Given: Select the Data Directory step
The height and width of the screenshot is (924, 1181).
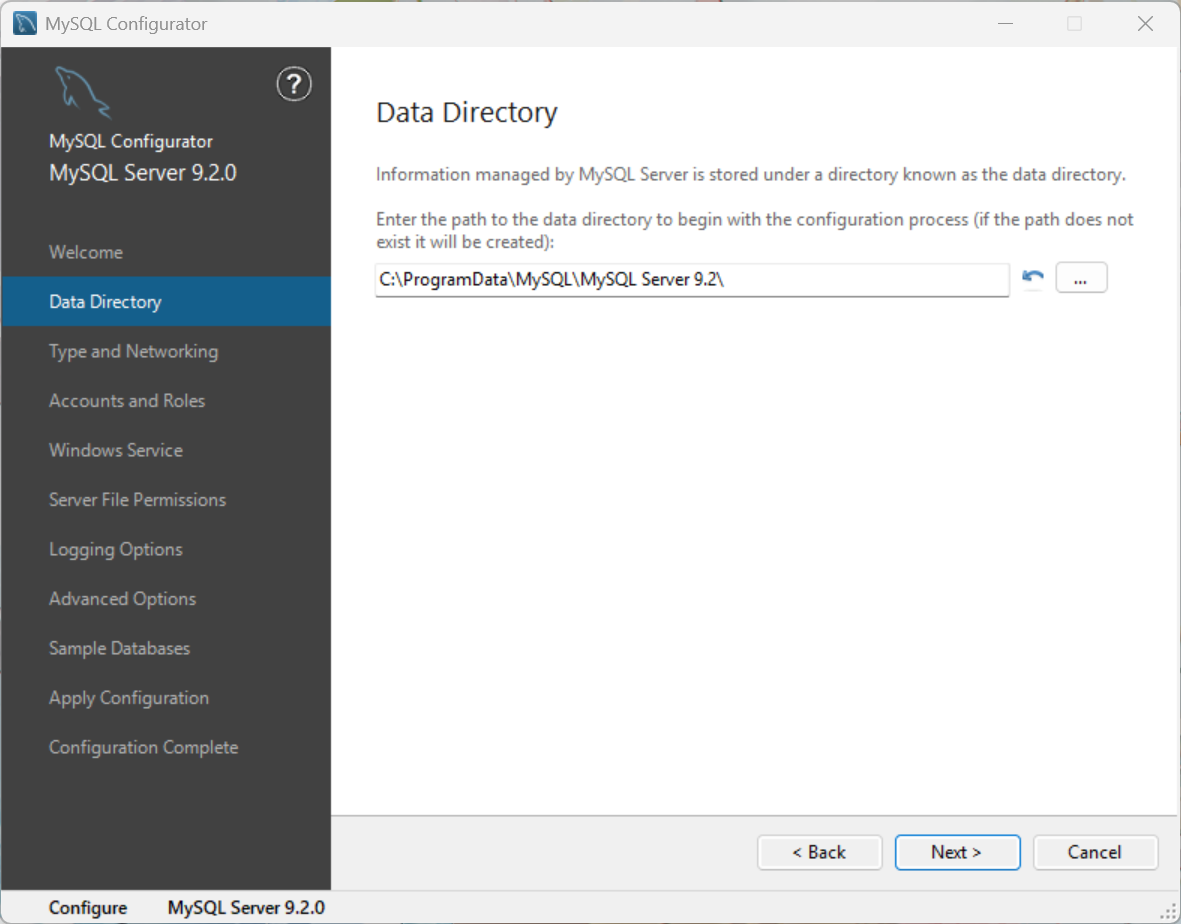Looking at the screenshot, I should click(x=166, y=301).
